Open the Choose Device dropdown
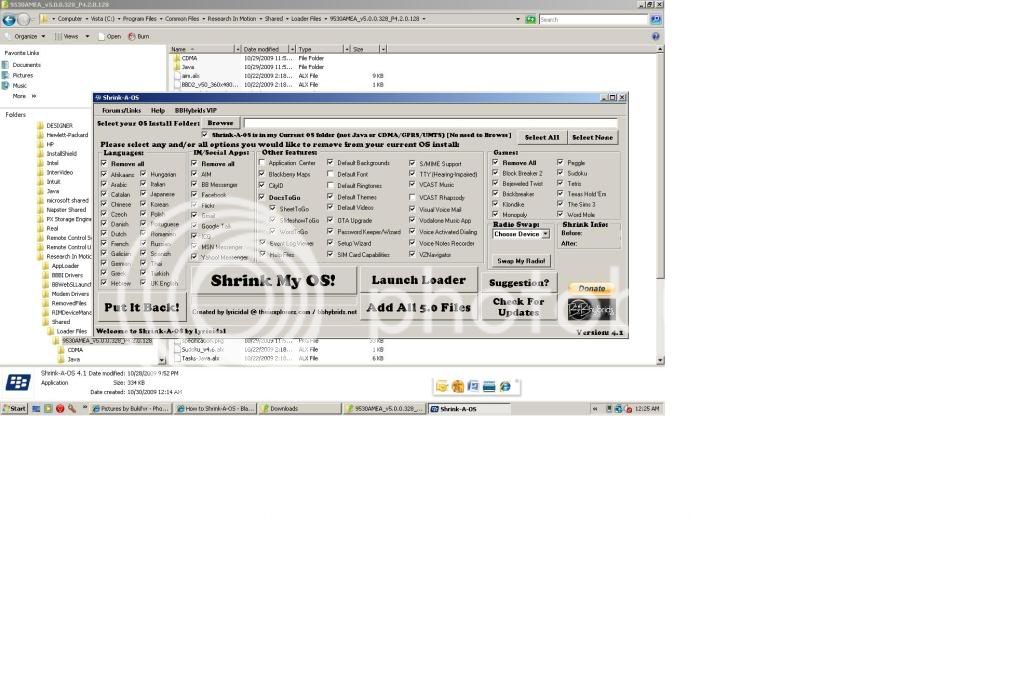The image size is (1024, 675). tap(545, 234)
